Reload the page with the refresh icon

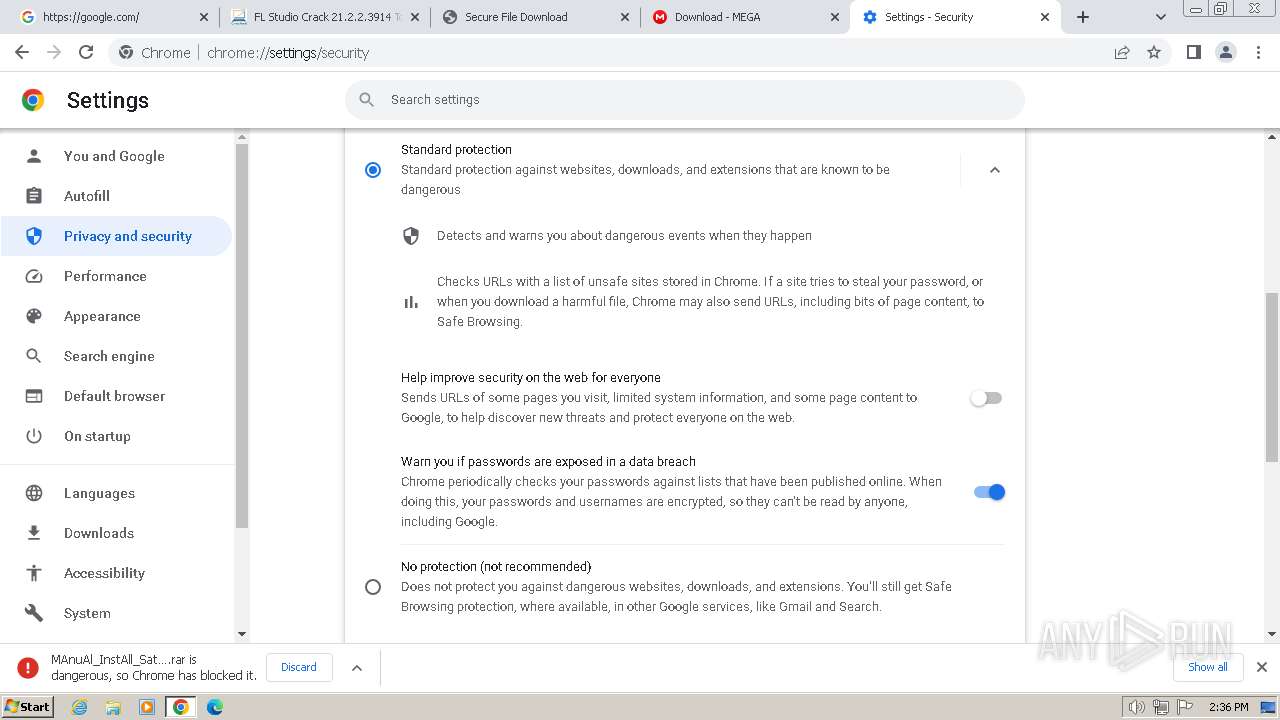click(86, 53)
